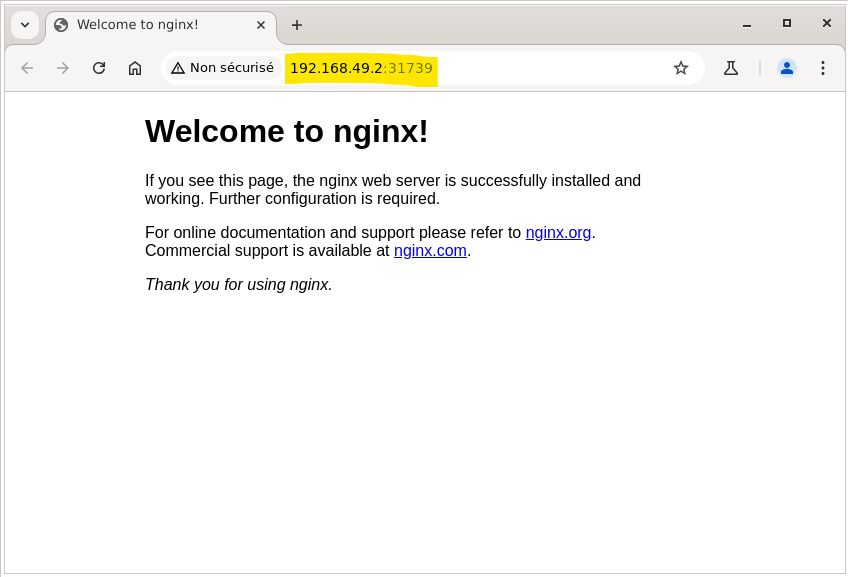The image size is (848, 577).
Task: Expand the tab search dropdown chevron
Action: (x=25, y=25)
